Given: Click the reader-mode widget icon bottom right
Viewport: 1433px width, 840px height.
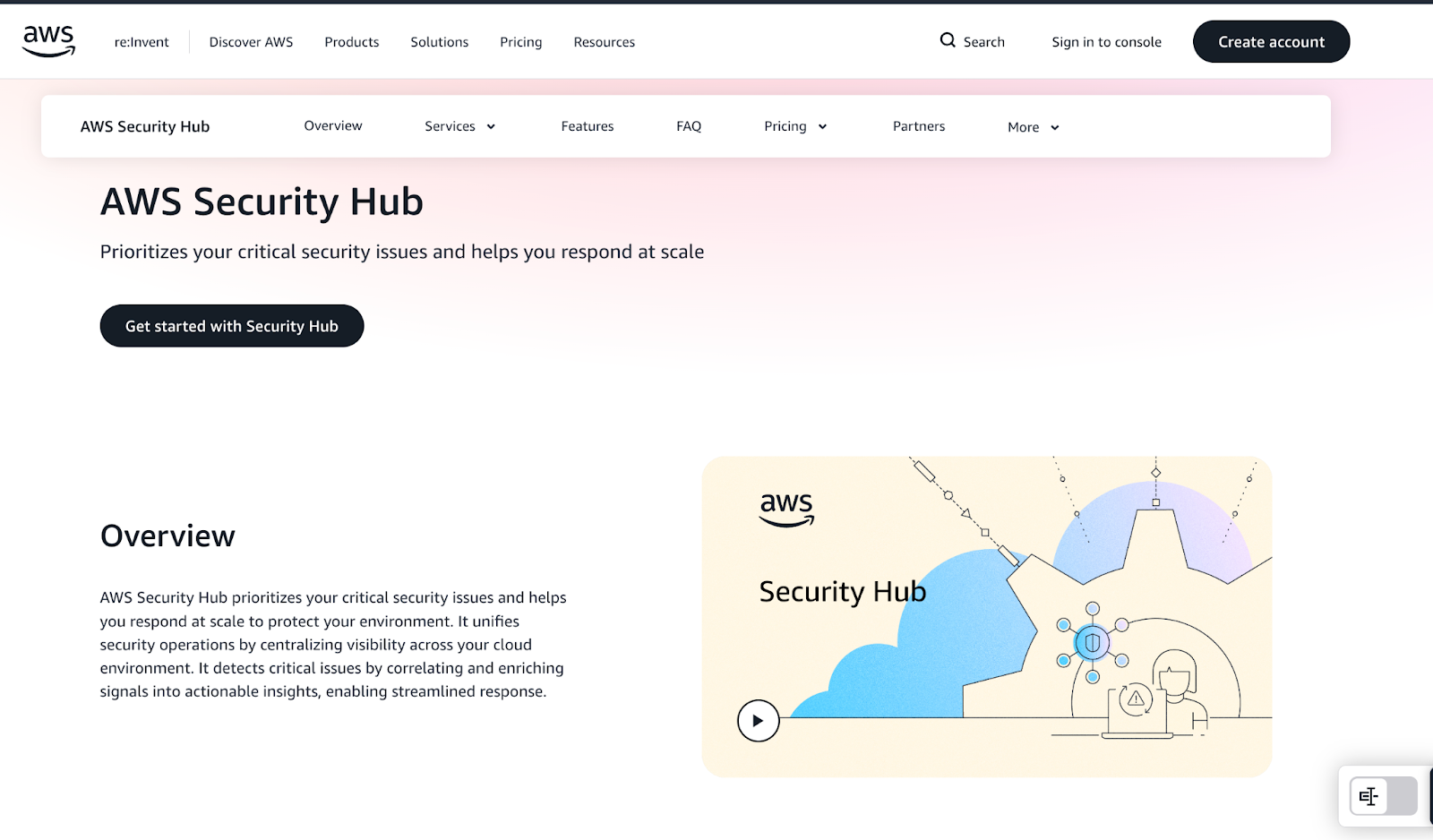Looking at the screenshot, I should click(x=1369, y=795).
